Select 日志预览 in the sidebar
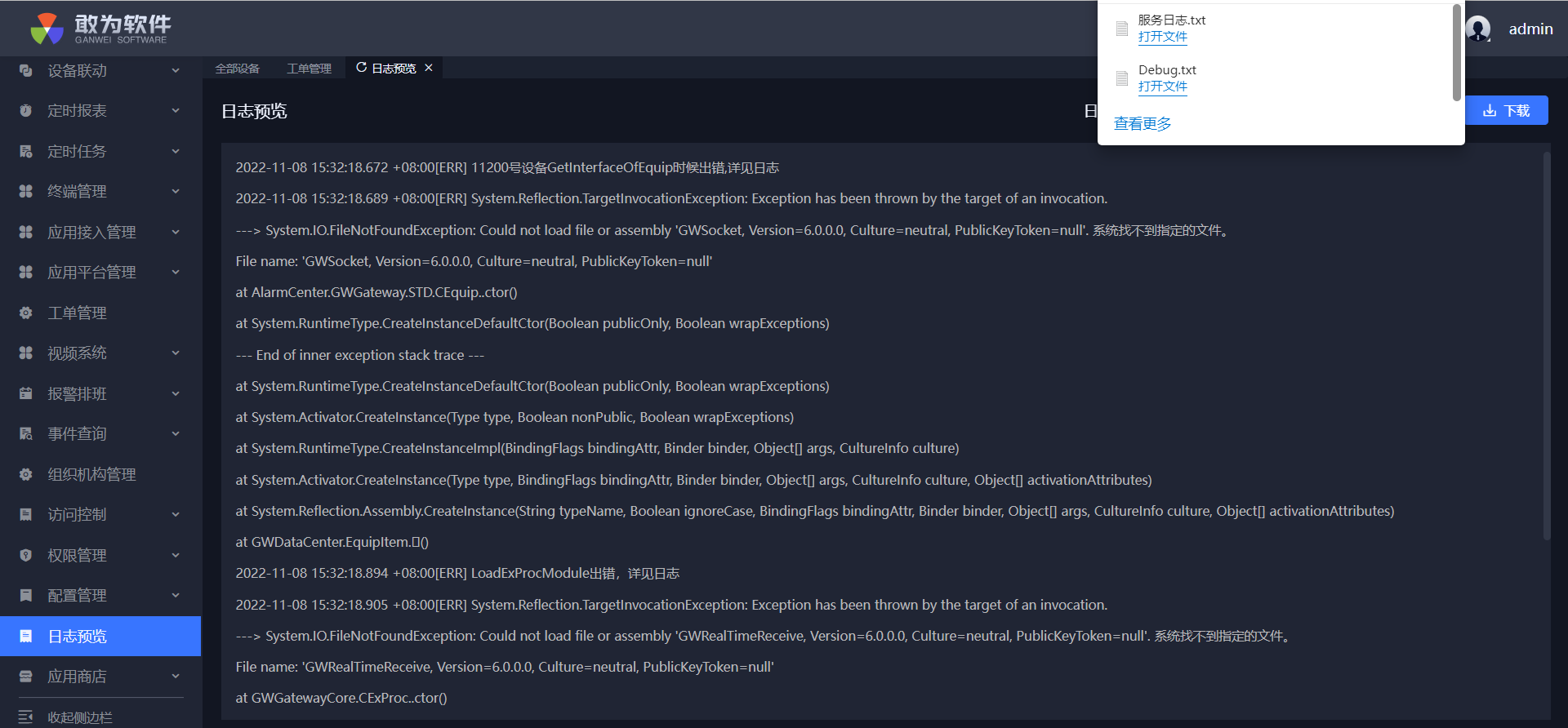The height and width of the screenshot is (728, 1568). click(x=100, y=637)
